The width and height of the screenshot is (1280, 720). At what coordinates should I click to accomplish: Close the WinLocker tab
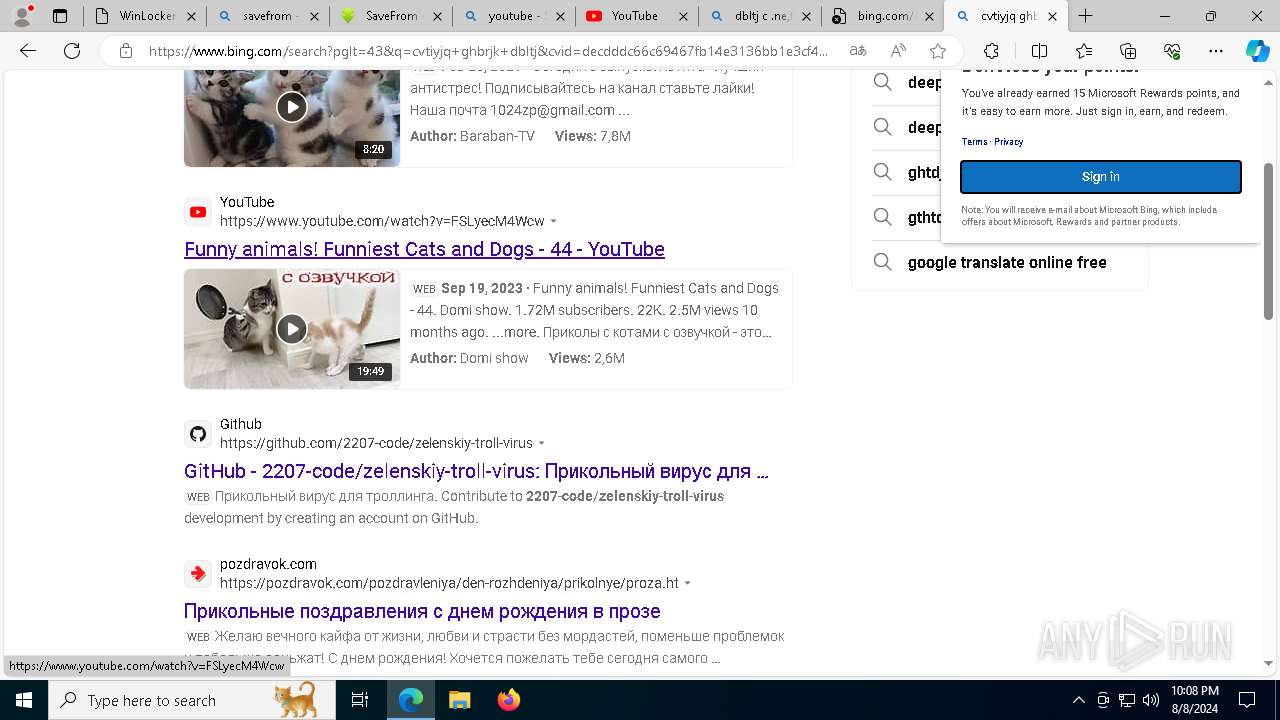click(191, 16)
